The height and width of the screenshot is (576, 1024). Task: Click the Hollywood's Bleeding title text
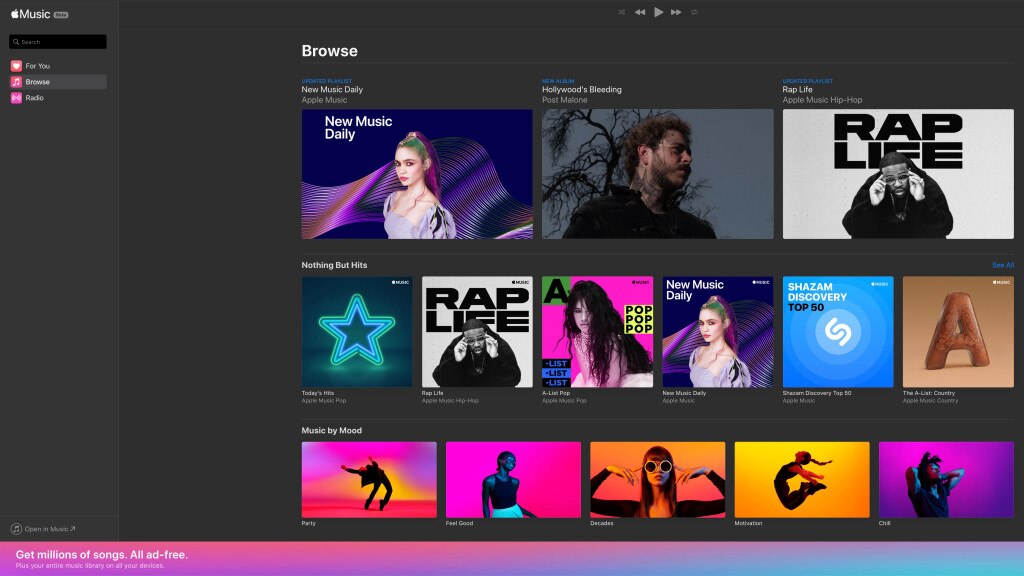pos(582,89)
